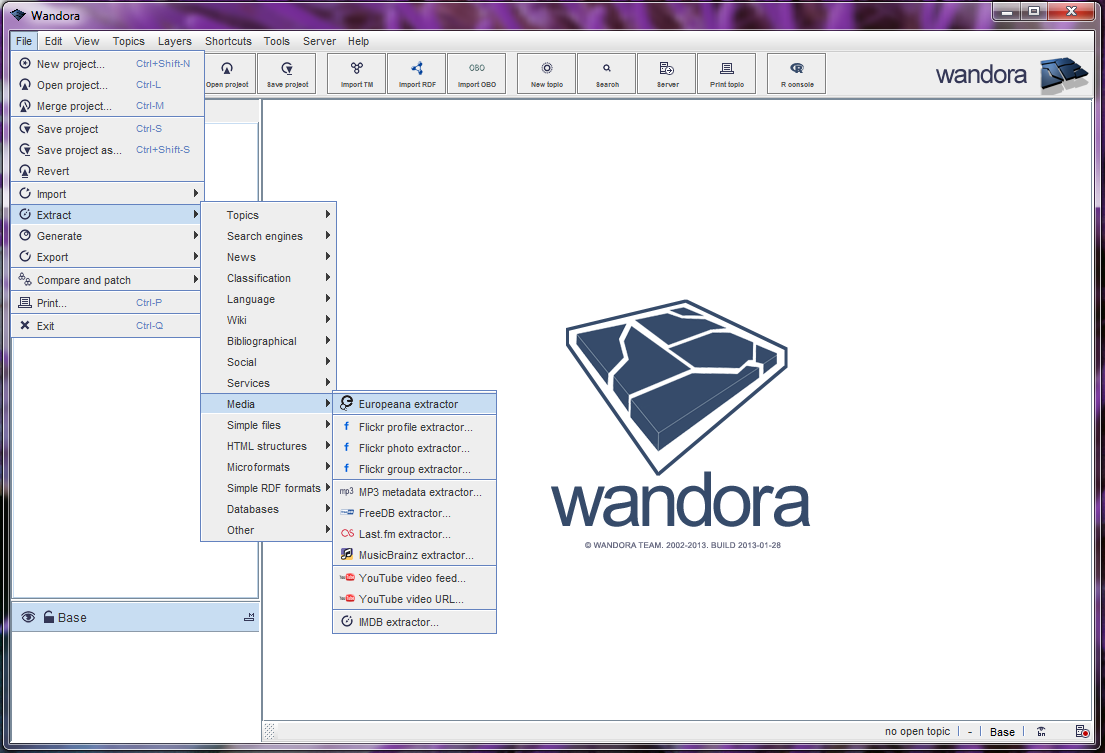The width and height of the screenshot is (1105, 753).
Task: Click the Print topic toolbar icon
Action: click(726, 73)
